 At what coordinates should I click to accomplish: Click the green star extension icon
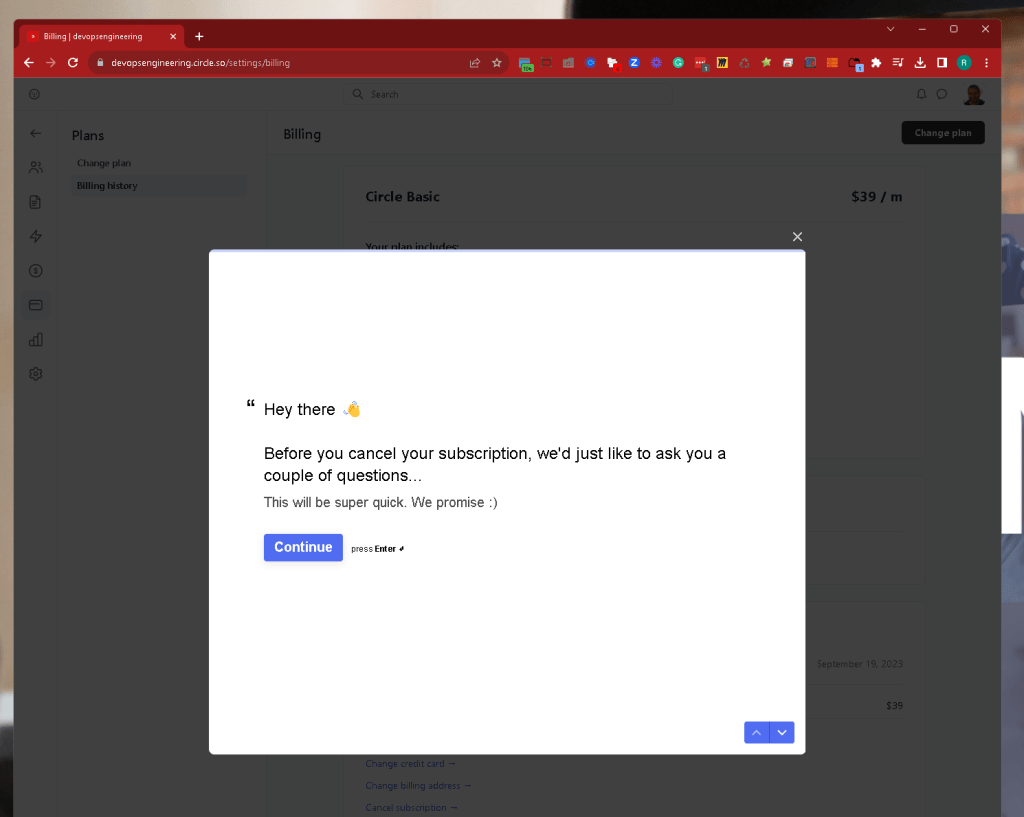point(766,63)
